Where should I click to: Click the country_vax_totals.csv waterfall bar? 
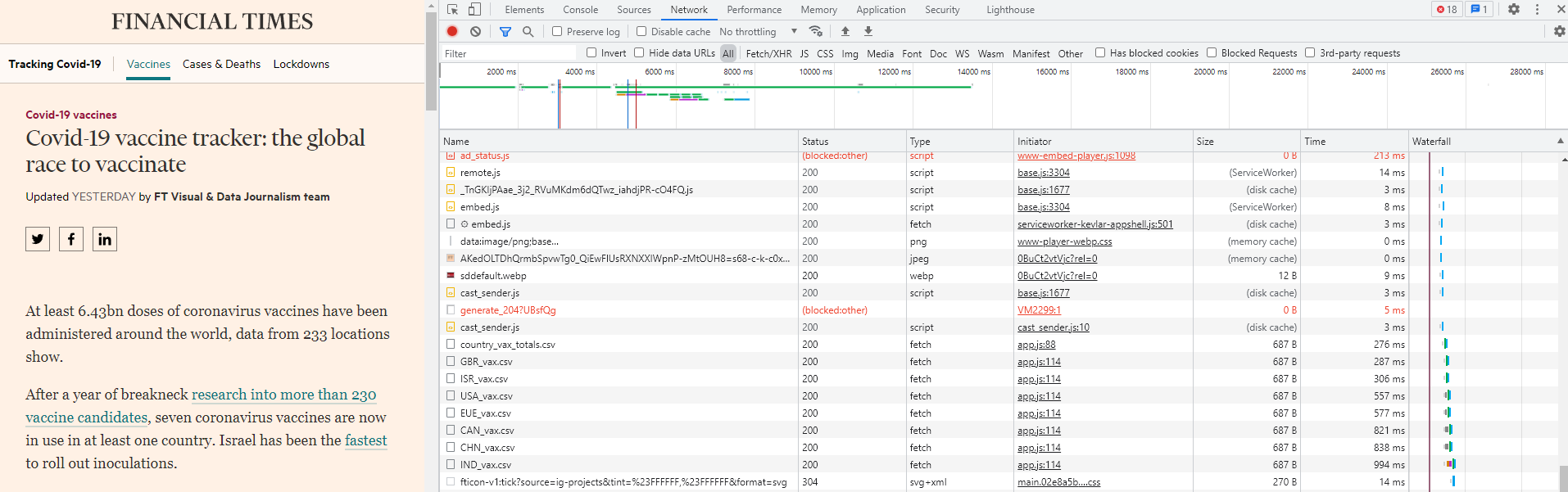1445,344
